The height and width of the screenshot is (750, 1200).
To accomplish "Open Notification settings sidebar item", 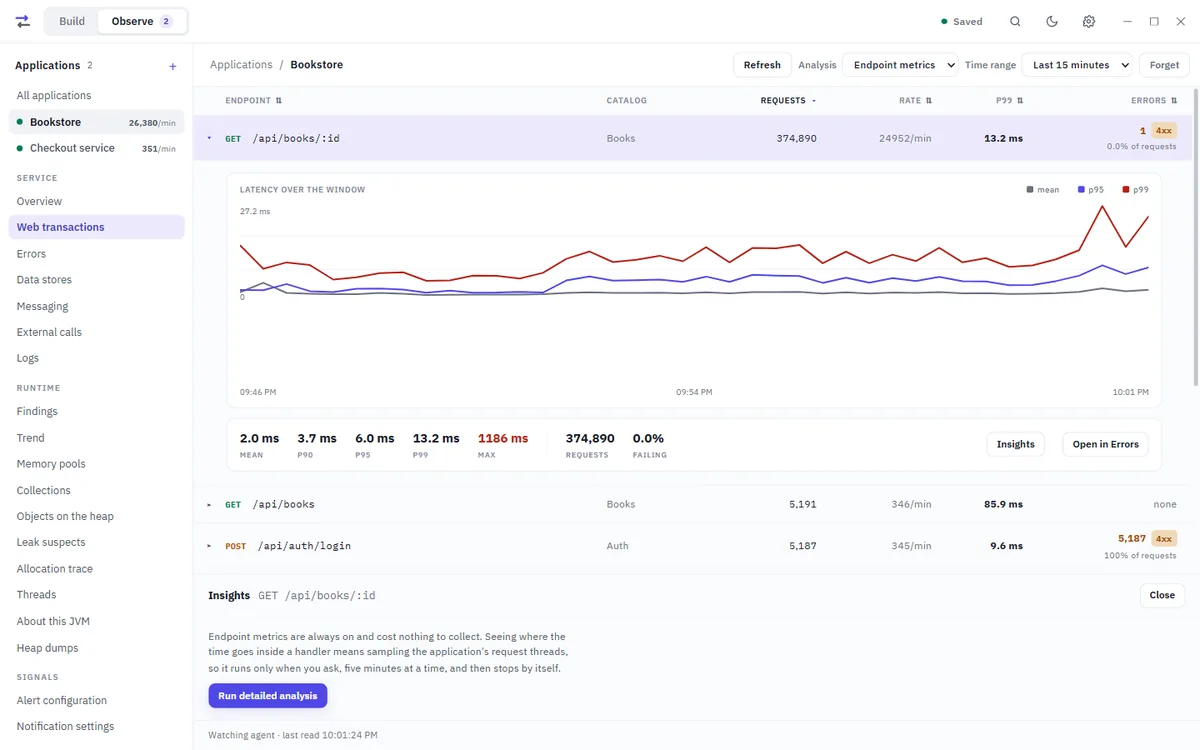I will [x=96, y=726].
